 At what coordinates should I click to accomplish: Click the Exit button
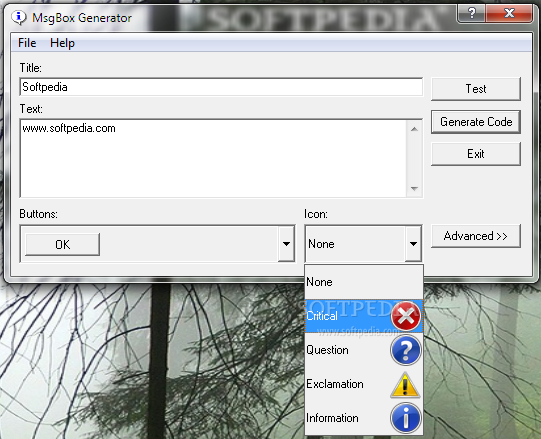click(476, 154)
